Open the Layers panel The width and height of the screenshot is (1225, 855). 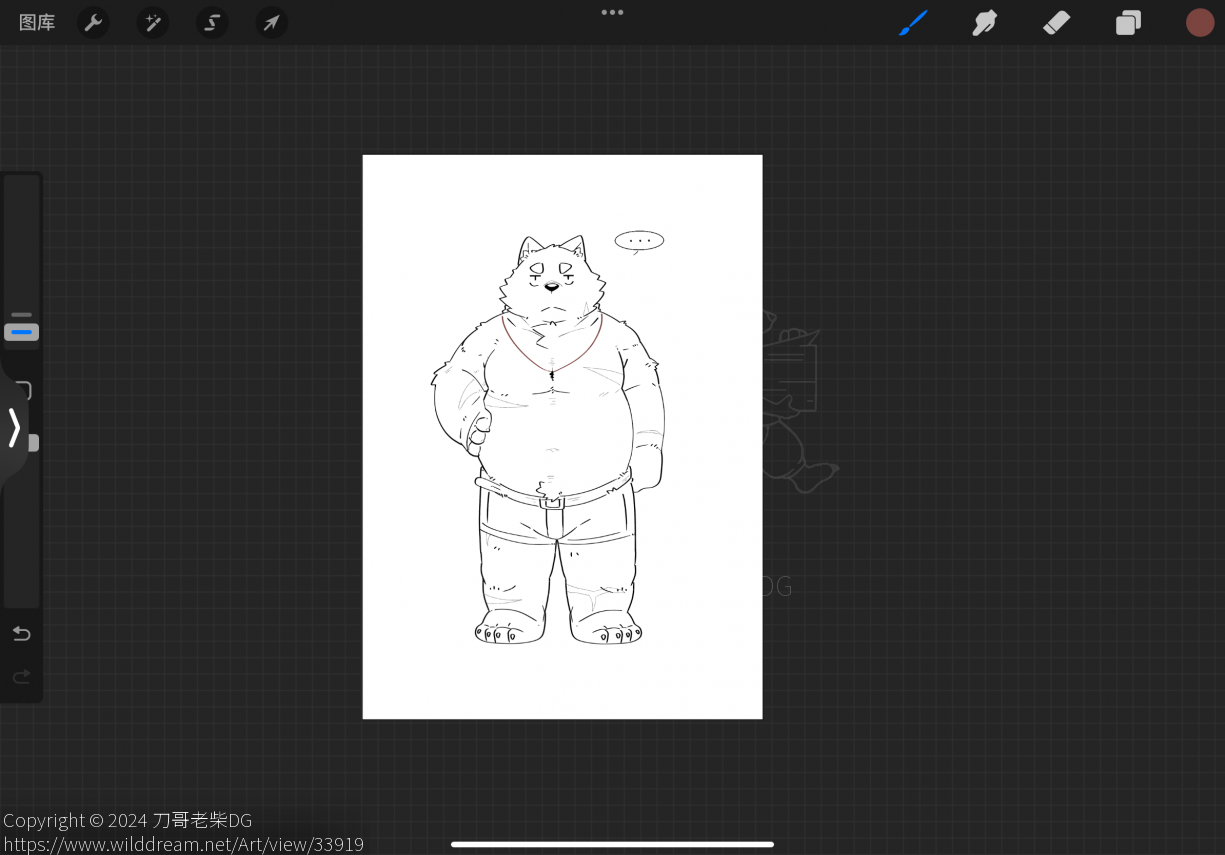pyautogui.click(x=1129, y=22)
